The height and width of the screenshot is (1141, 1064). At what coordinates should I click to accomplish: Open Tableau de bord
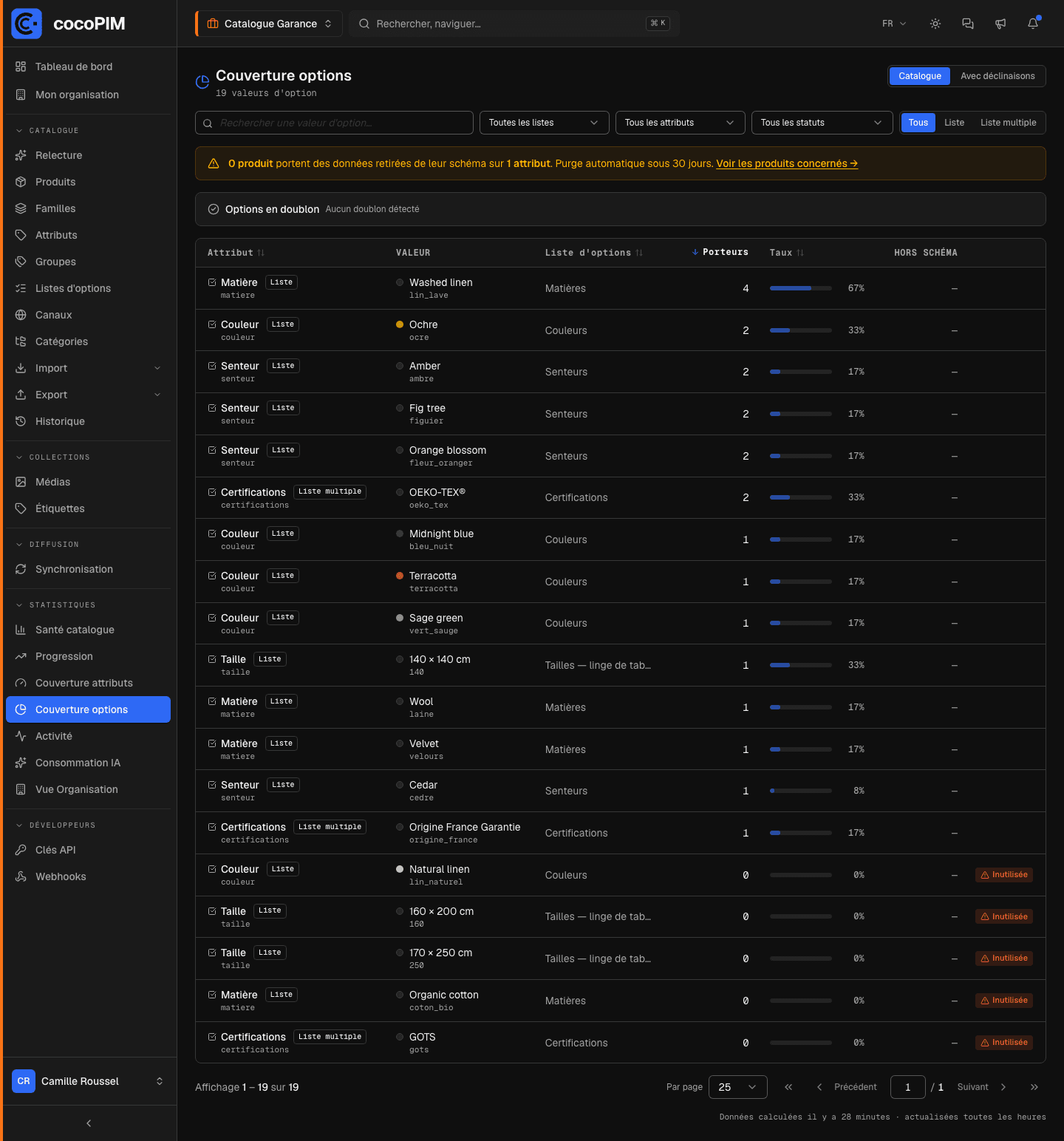(x=88, y=67)
